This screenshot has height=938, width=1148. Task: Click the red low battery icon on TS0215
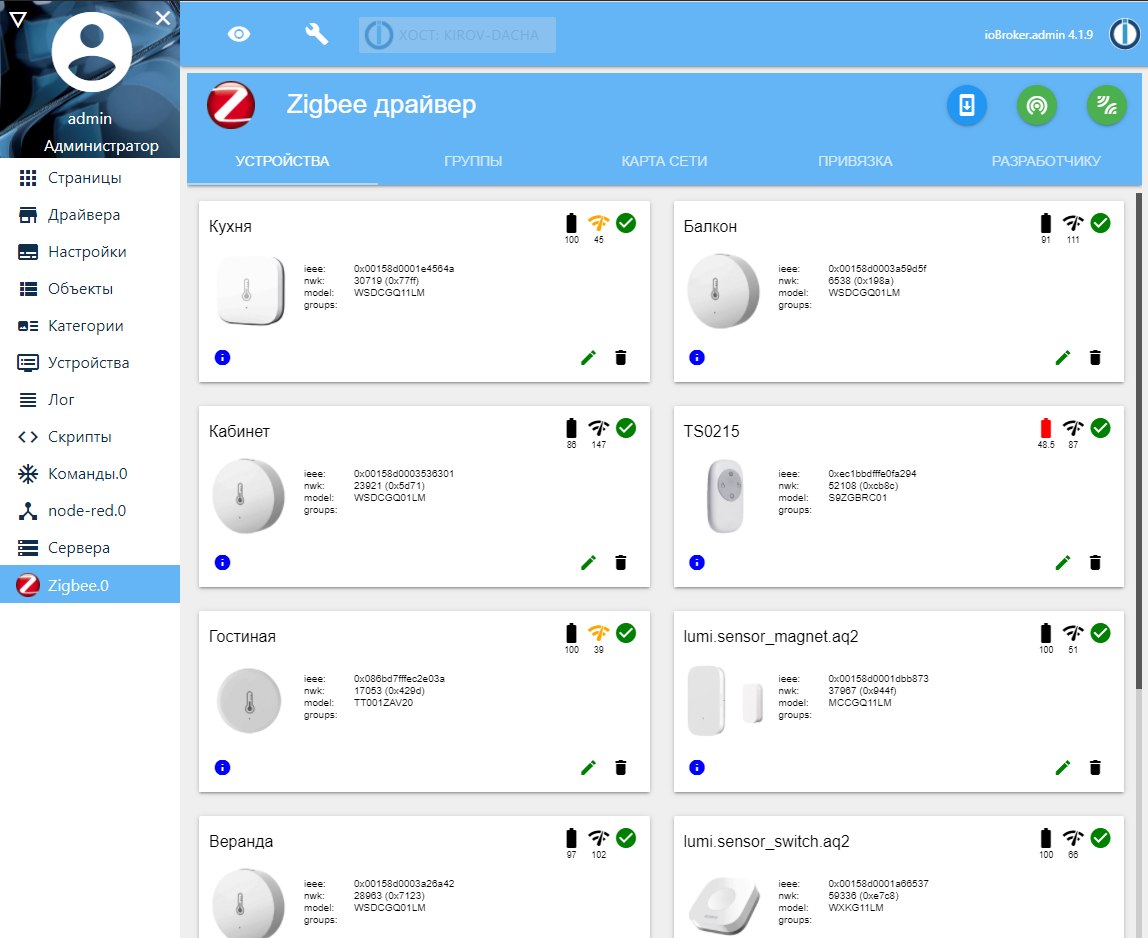pos(1046,428)
